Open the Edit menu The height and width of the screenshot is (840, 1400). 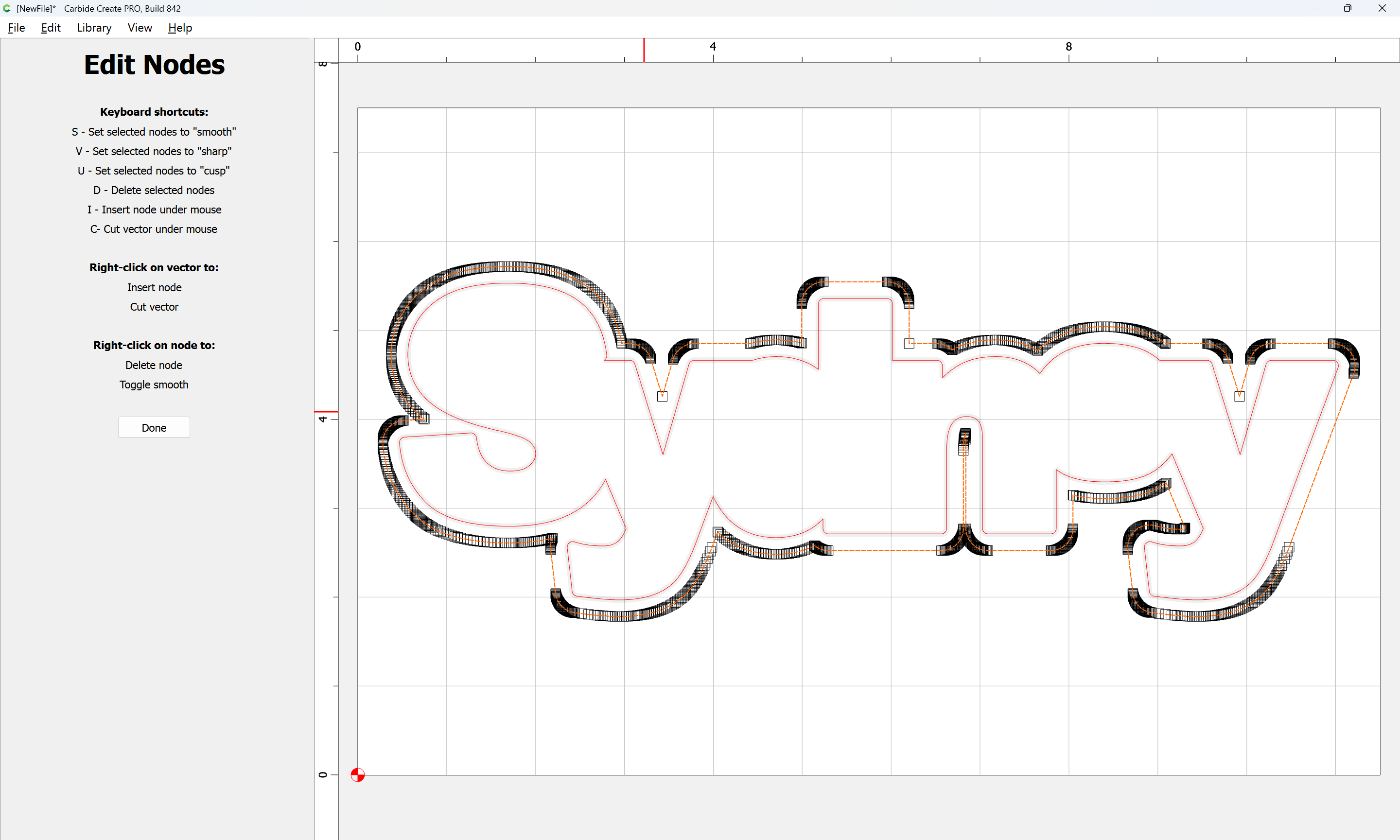(x=51, y=28)
